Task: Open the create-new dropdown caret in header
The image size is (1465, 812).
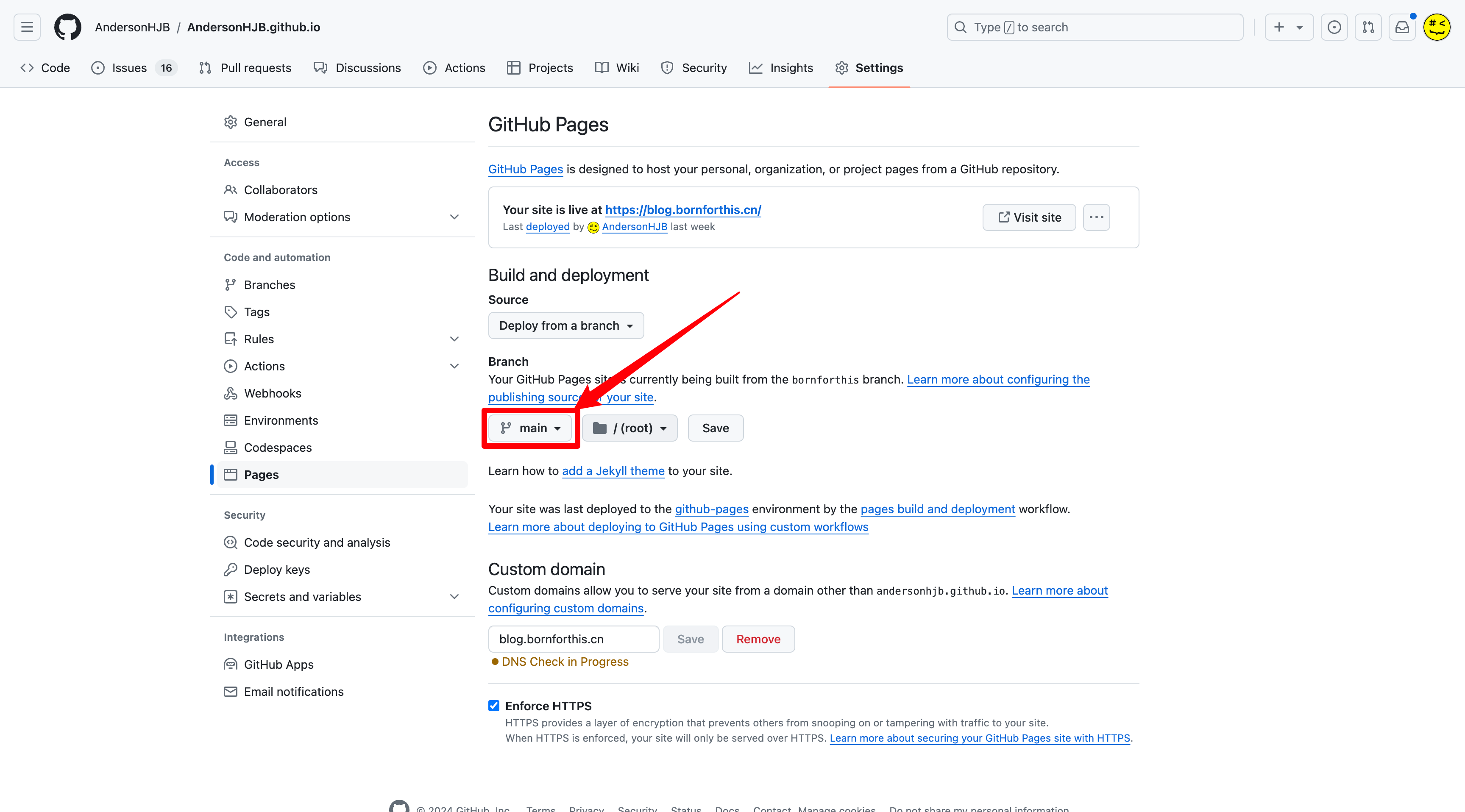Action: coord(1300,27)
